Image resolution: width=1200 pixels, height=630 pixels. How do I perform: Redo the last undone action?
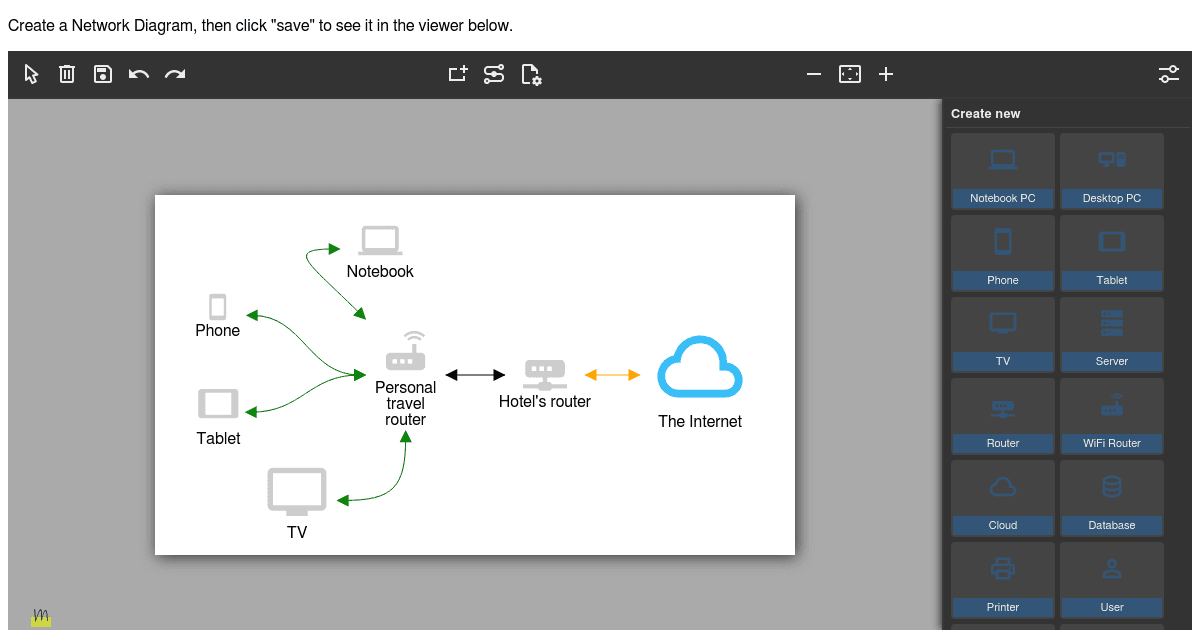(x=174, y=74)
